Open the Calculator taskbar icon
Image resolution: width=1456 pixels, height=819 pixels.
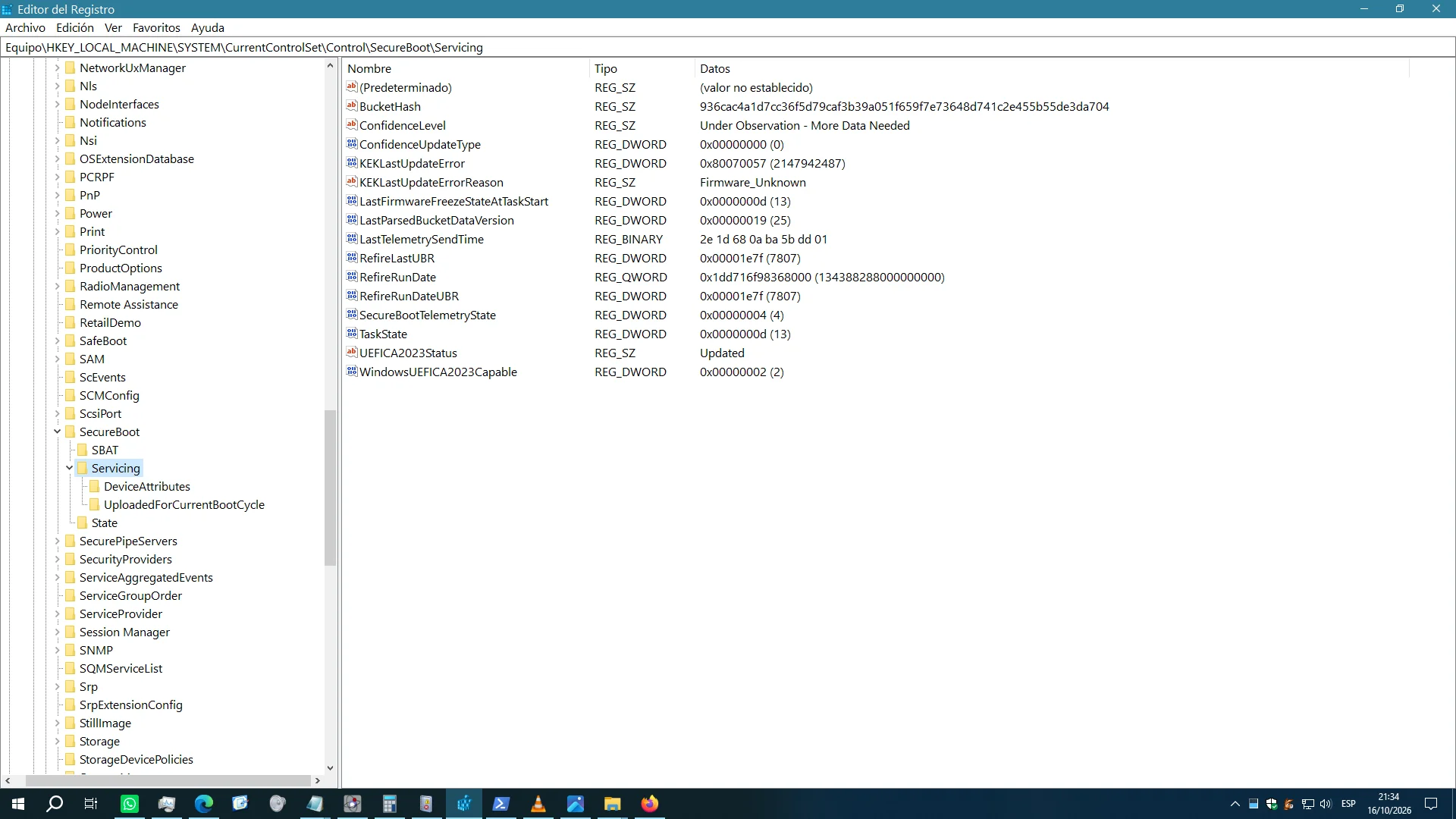coord(389,804)
